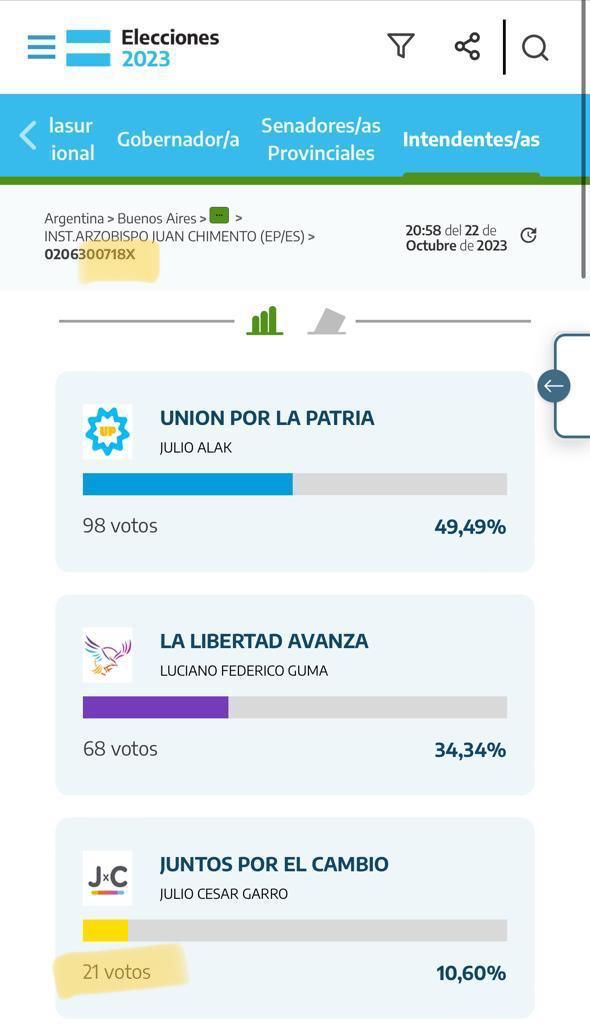Expand green ellipsis breadcrumb item
This screenshot has height=1024, width=590.
coord(220,215)
